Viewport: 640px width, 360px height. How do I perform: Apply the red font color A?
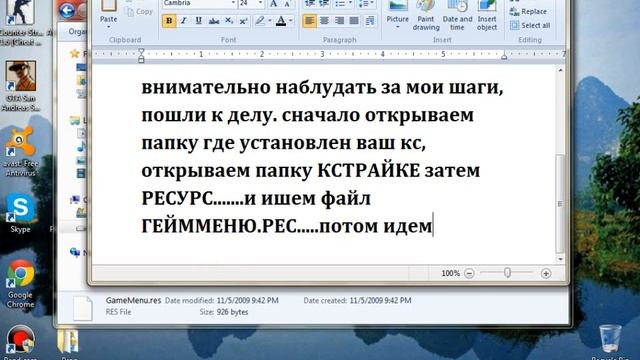tap(281, 21)
